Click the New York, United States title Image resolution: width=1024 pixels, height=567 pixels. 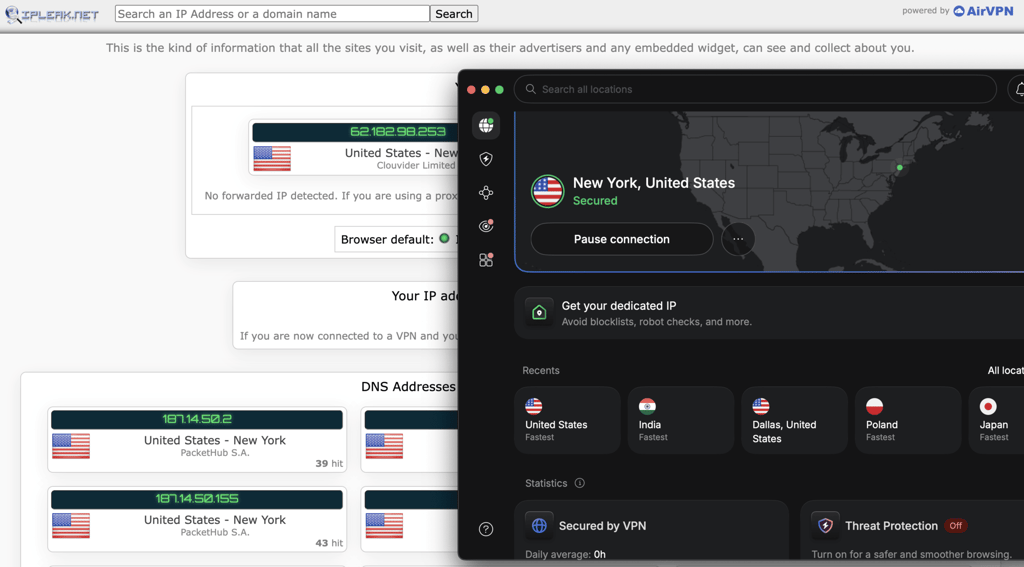tap(654, 183)
